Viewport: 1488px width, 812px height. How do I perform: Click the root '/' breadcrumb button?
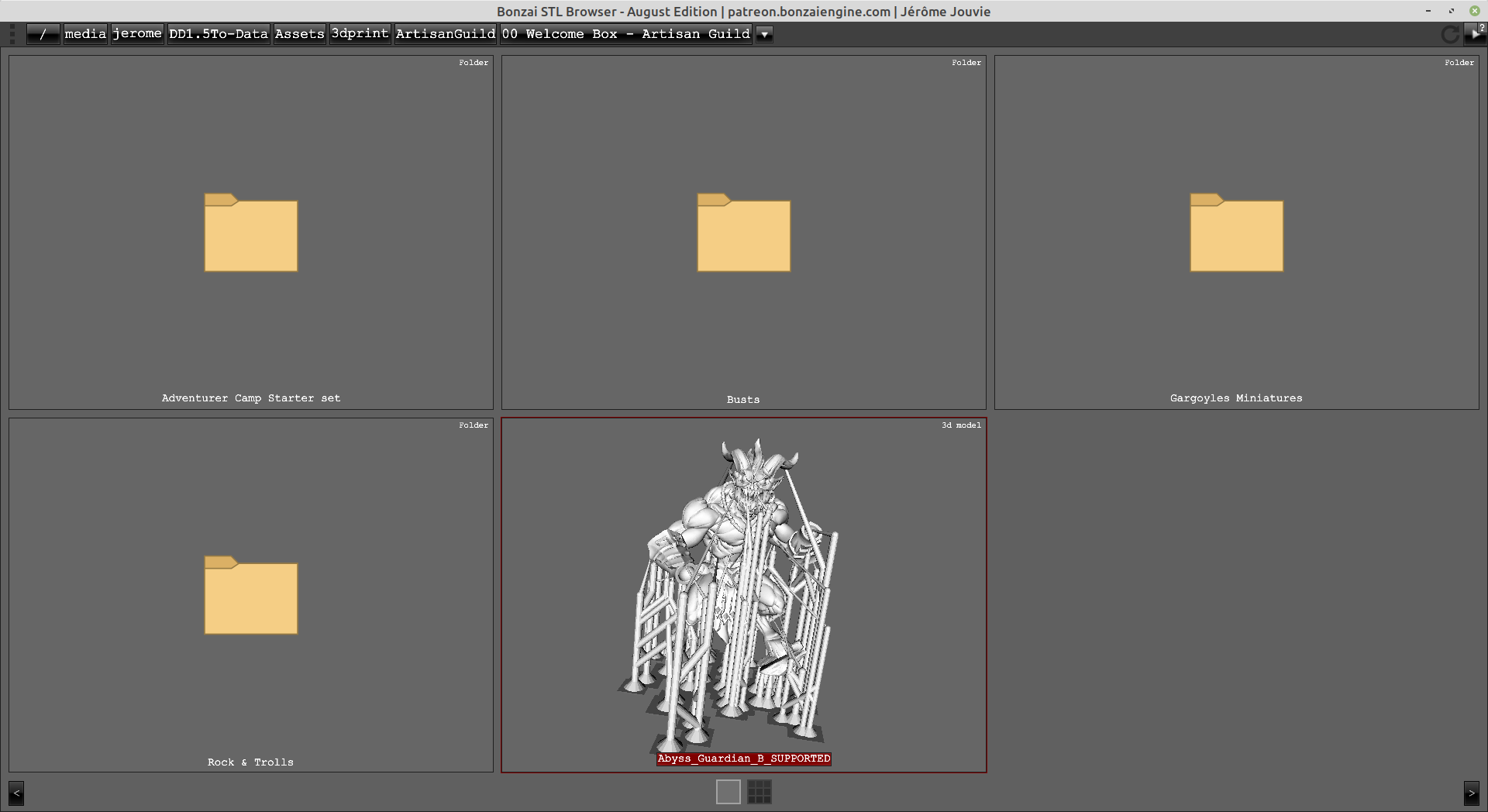43,34
